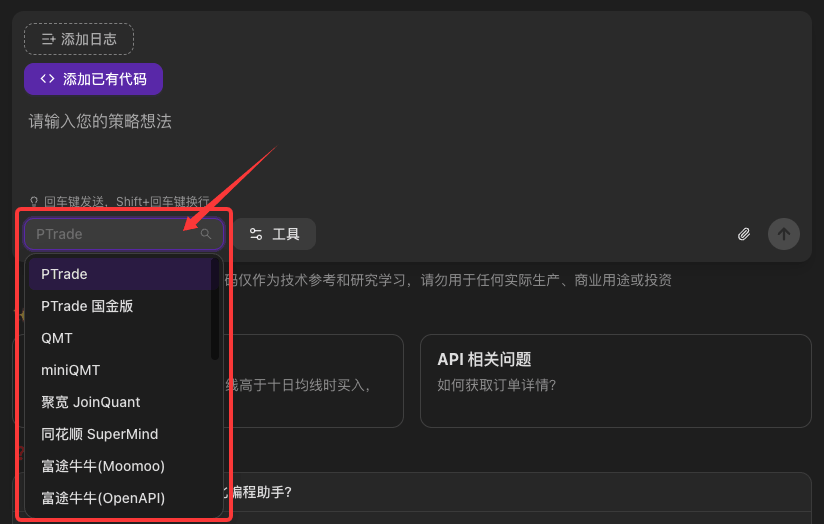Select 聚宽 JoinQuant option
The image size is (824, 524).
click(x=121, y=402)
